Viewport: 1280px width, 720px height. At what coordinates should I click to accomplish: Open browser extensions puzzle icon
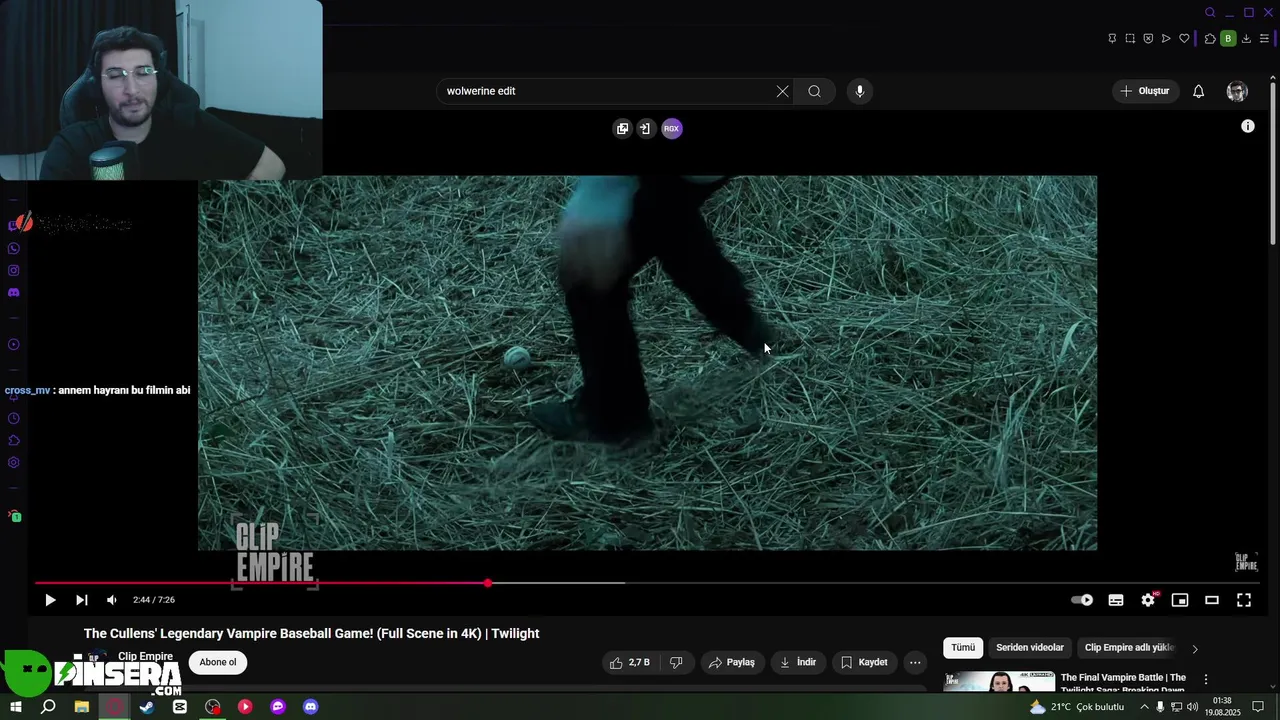coord(1210,39)
